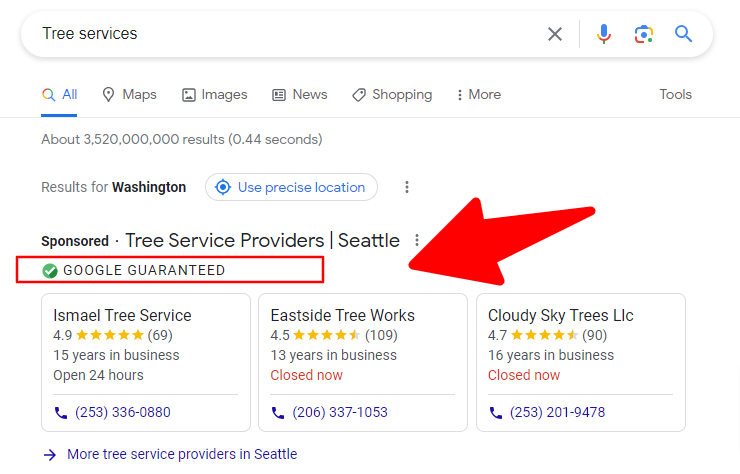Click the phone icon on Eastside Tree Works card
Image resolution: width=740 pixels, height=474 pixels.
pos(278,413)
